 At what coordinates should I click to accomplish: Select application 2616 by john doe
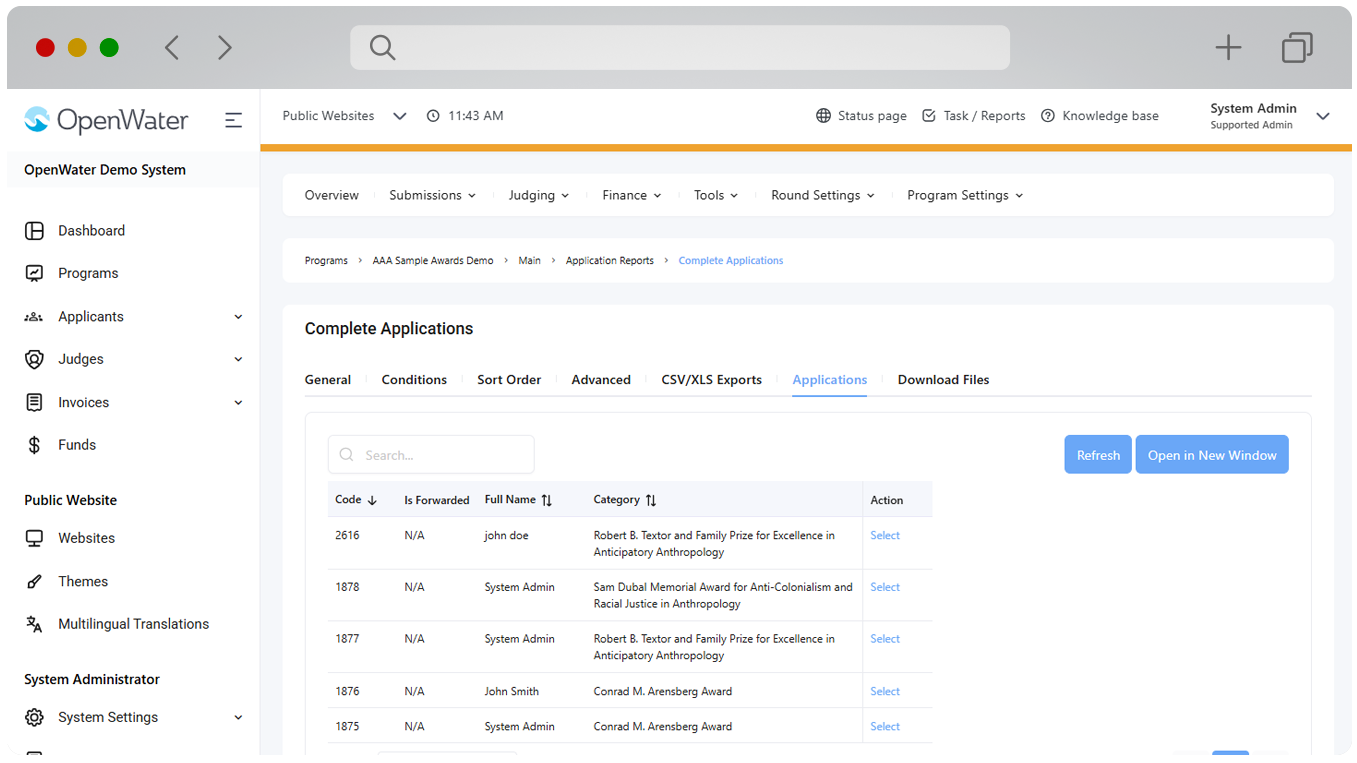[885, 536]
